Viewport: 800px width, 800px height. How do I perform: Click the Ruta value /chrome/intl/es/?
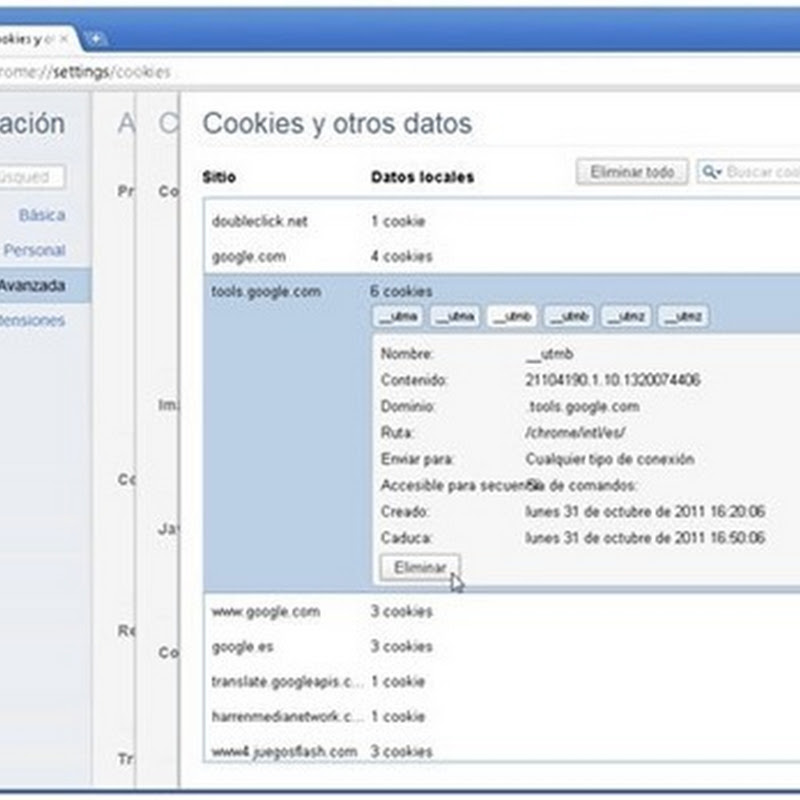(x=574, y=433)
